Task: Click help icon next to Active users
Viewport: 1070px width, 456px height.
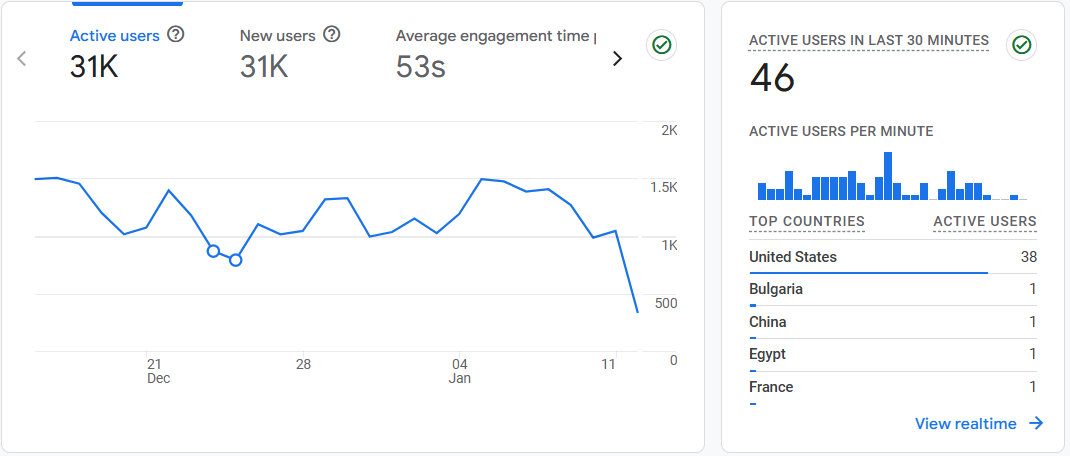Action: pos(176,35)
